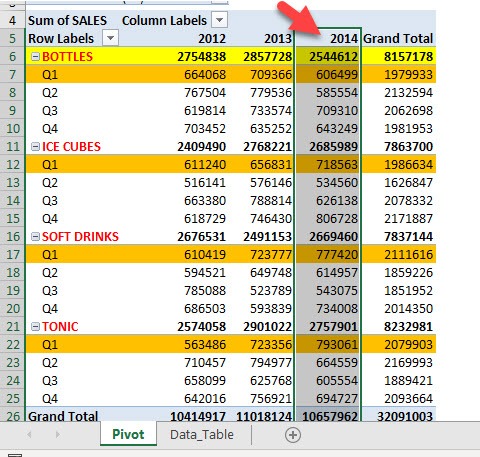This screenshot has width=480, height=457.
Task: Click the Grand Total column header
Action: tap(398, 38)
